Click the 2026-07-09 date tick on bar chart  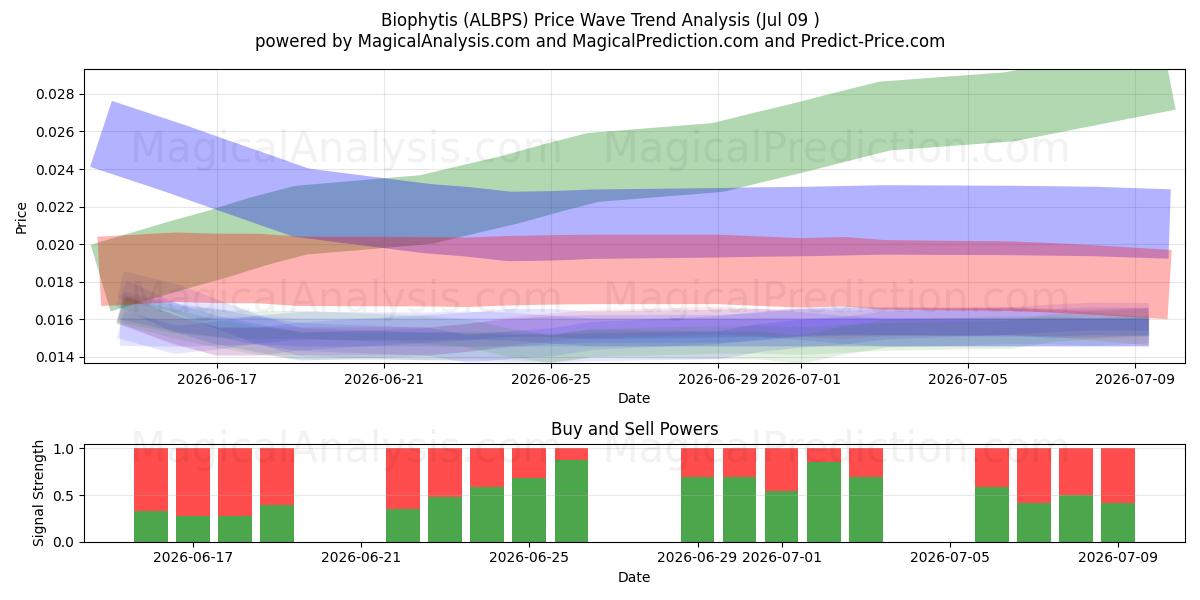1117,558
